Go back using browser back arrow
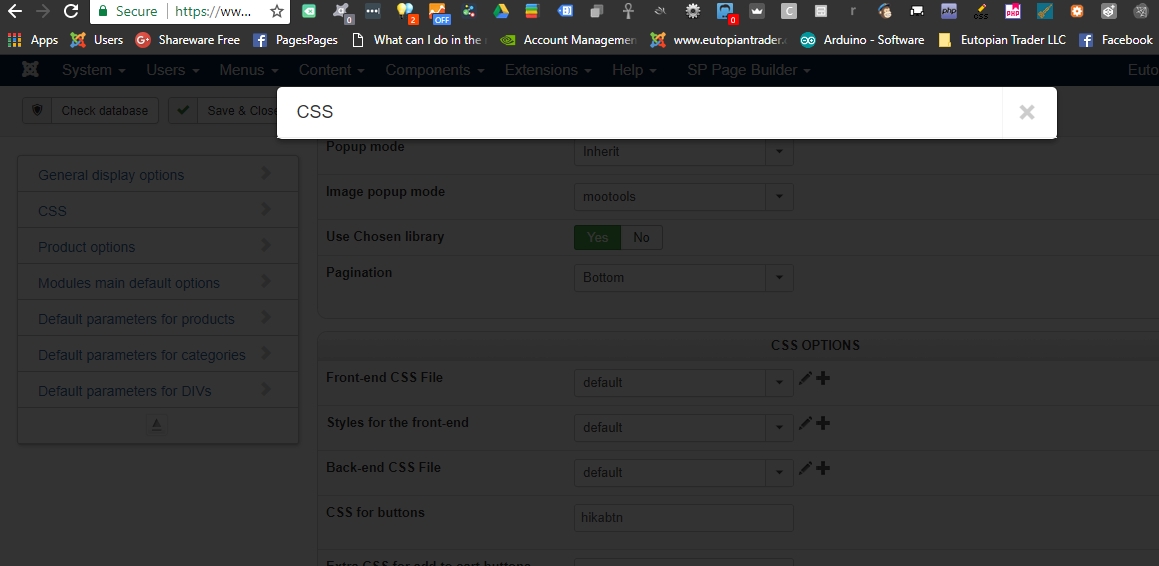Screen dimensions: 1159x566 [14, 11]
